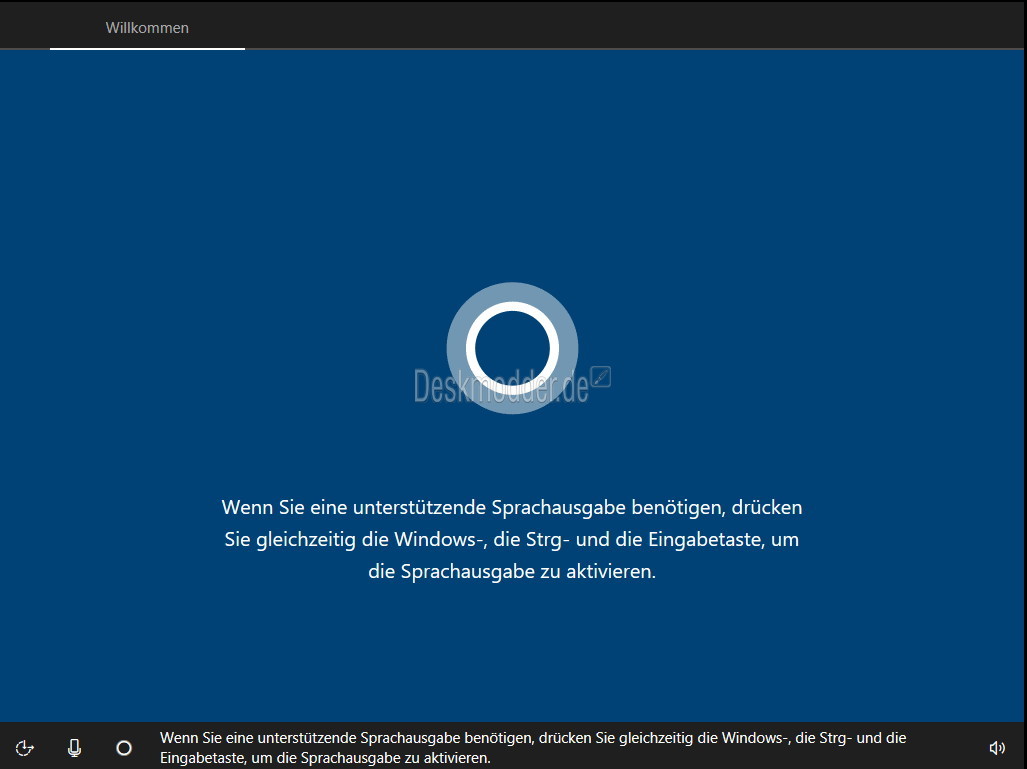This screenshot has width=1027, height=769.
Task: Open the Ease of Access icon
Action: click(25, 747)
